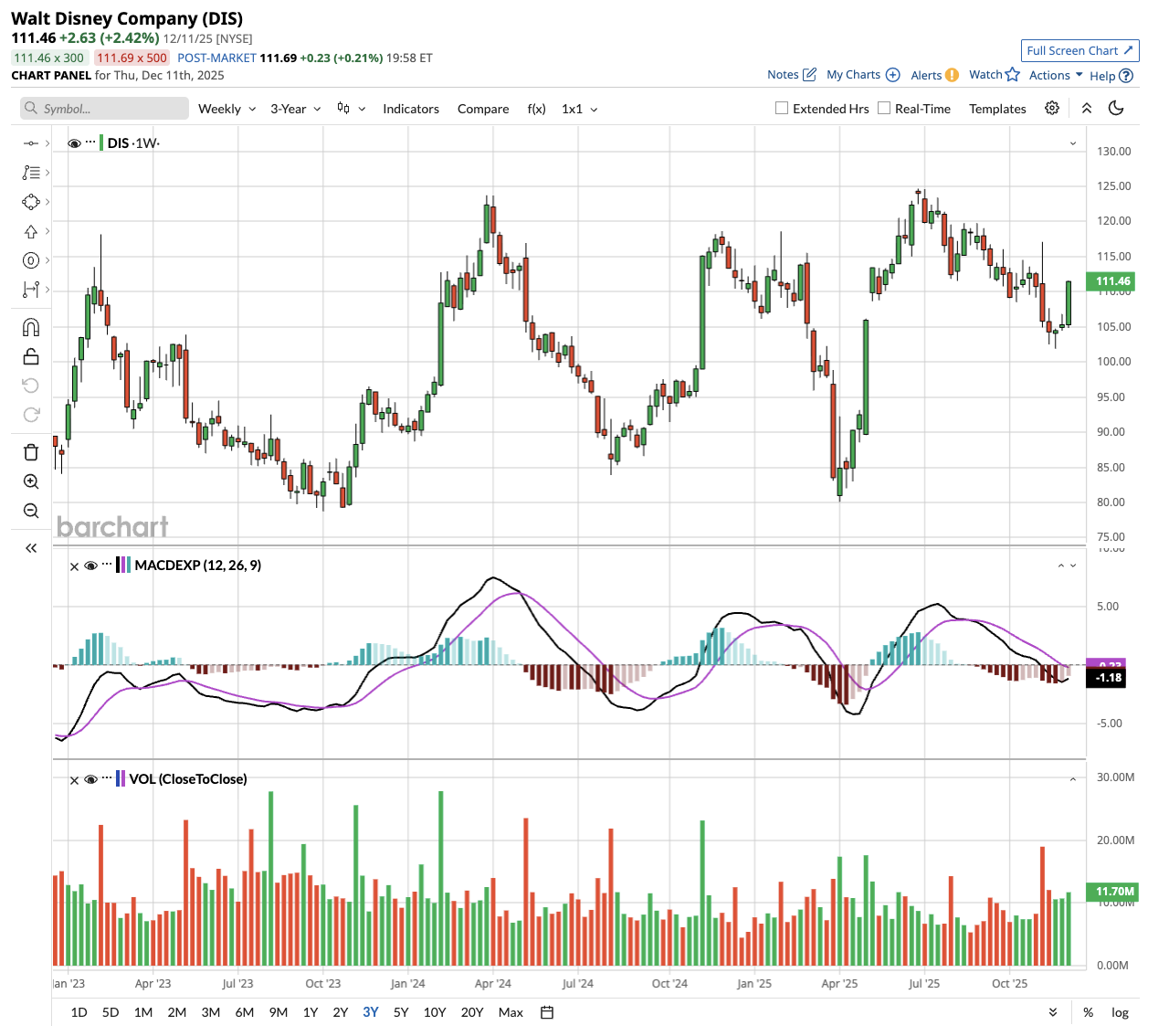Open the 1x1 grid layout dropdown
The image size is (1169, 1036).
pos(580,109)
